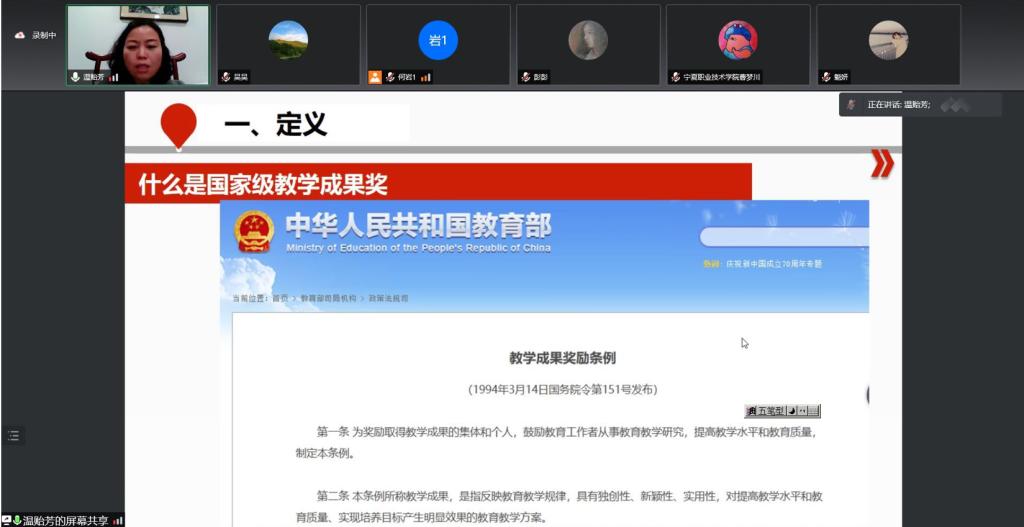
Task: Click the signal bars after 屏幕共享 label
Action: tap(118, 521)
